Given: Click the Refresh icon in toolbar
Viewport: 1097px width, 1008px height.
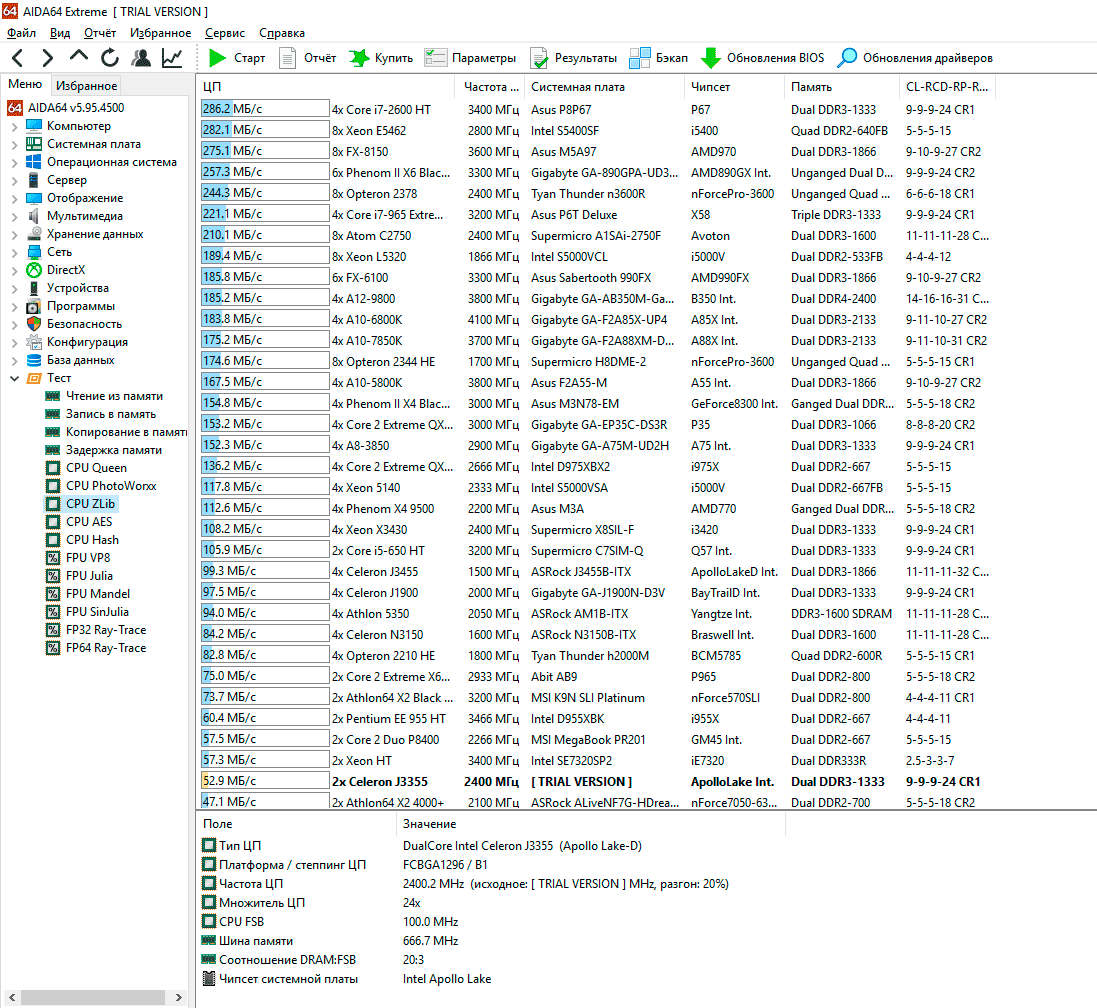Looking at the screenshot, I should click(110, 58).
